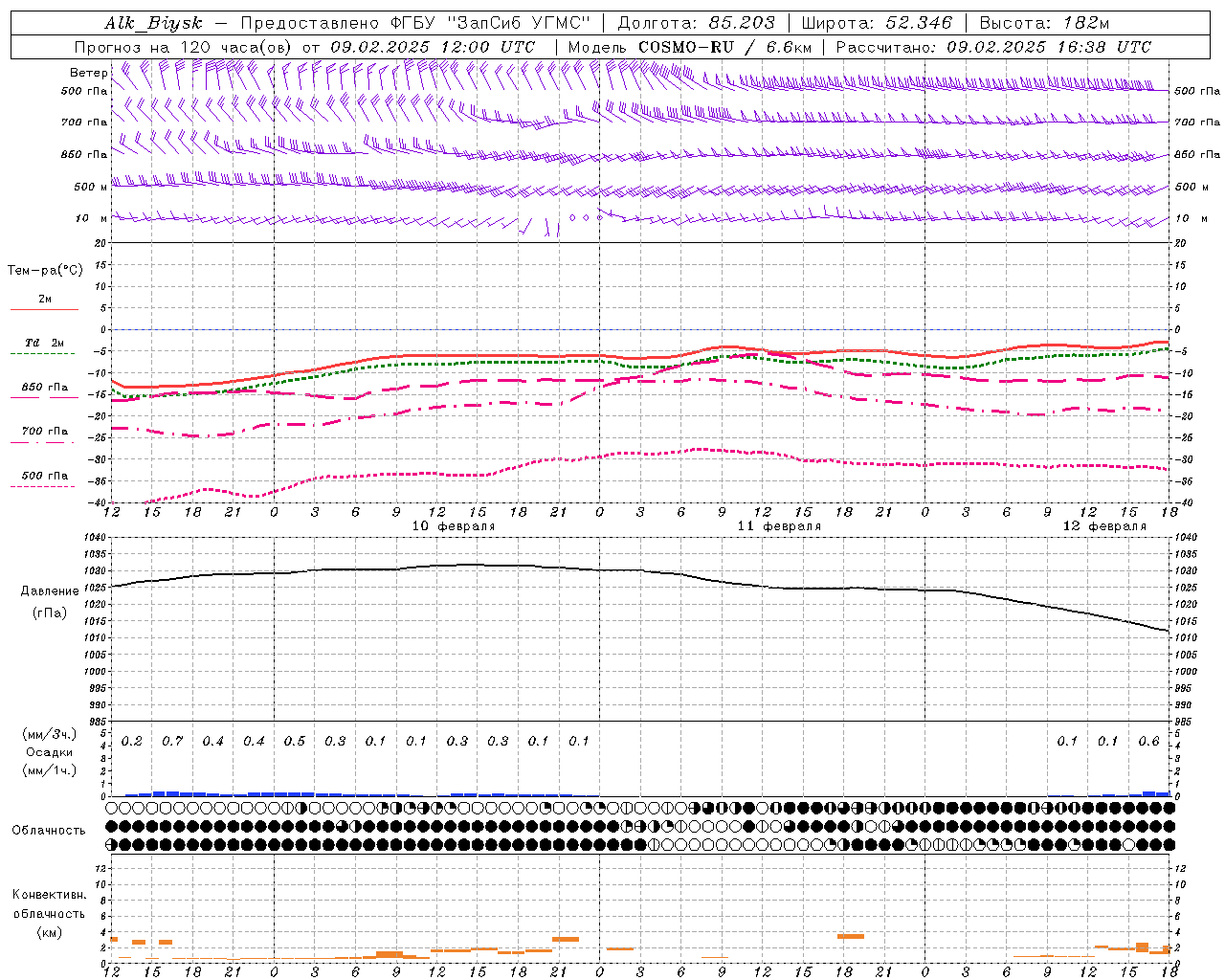
Task: Click the Конвективн. convective cloud label
Action: point(49,896)
